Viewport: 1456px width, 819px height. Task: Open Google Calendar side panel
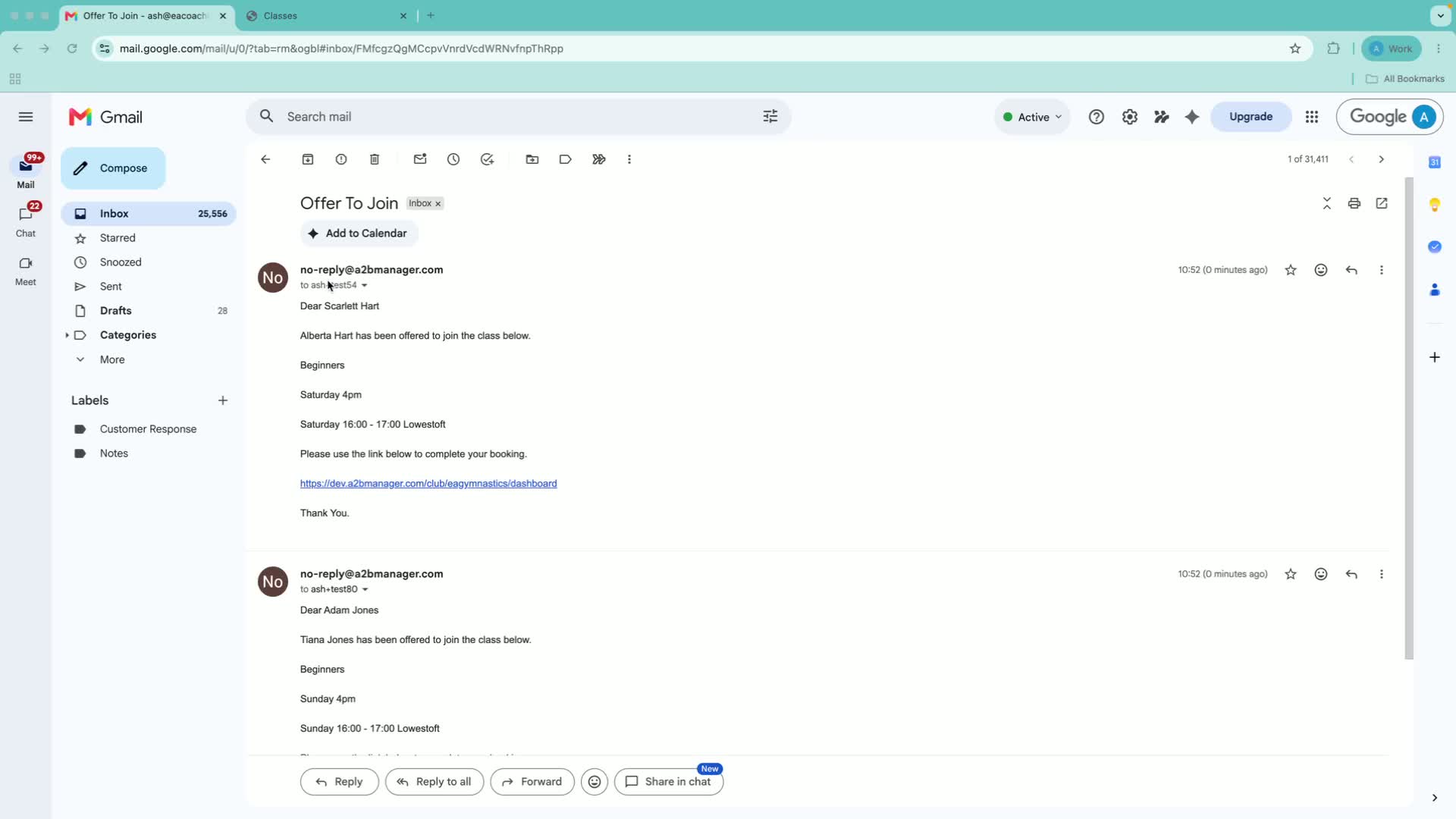pos(1435,162)
